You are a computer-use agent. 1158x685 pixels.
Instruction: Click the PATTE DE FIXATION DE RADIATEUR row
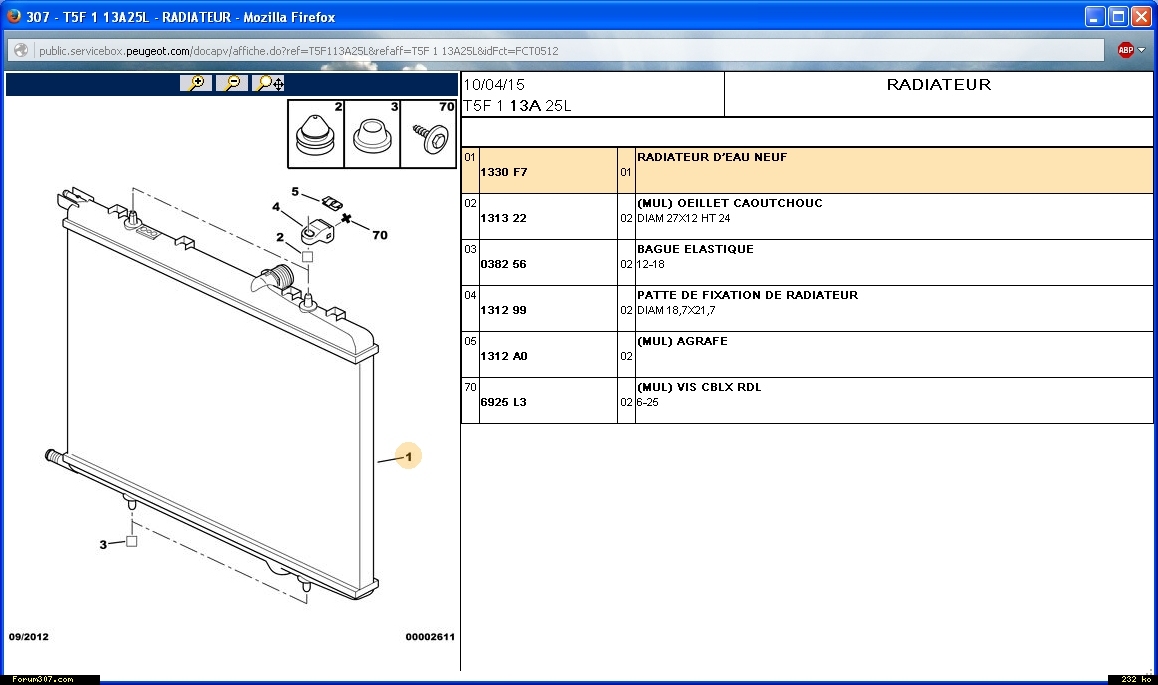click(x=747, y=295)
